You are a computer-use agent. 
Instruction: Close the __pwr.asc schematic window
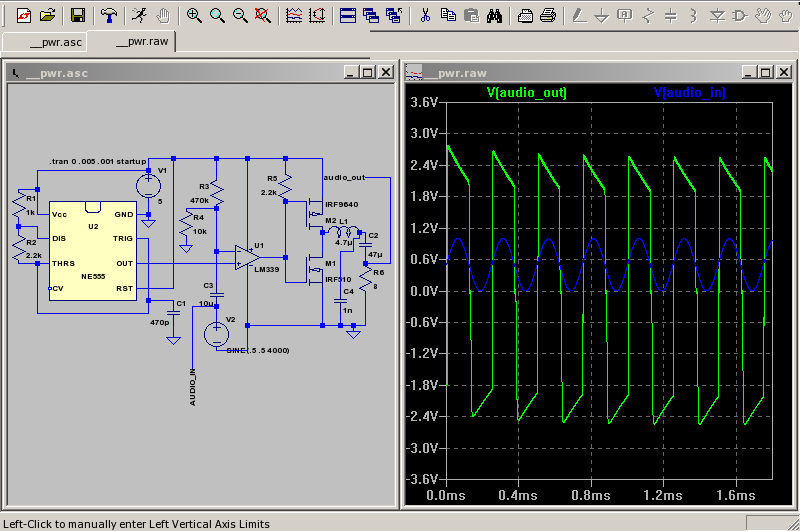pyautogui.click(x=387, y=72)
